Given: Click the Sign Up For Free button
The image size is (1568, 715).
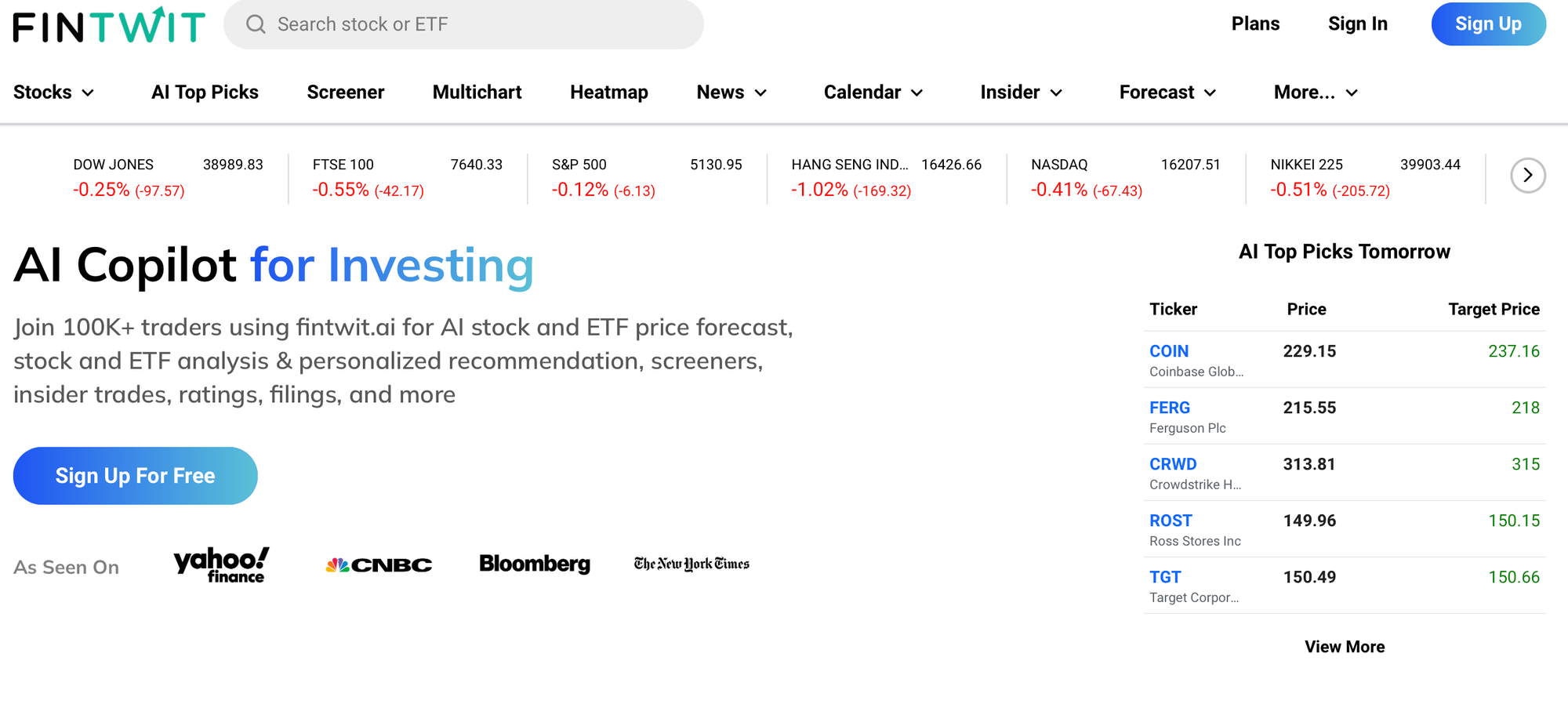Looking at the screenshot, I should pyautogui.click(x=136, y=476).
